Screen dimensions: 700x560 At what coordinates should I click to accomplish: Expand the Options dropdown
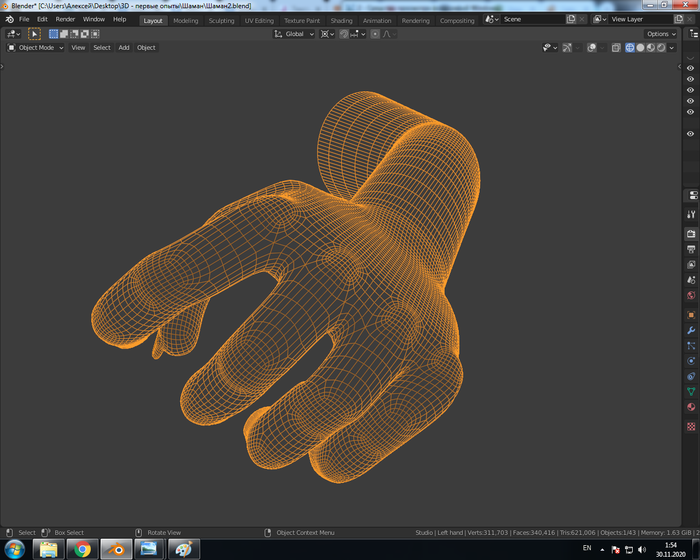pyautogui.click(x=661, y=34)
